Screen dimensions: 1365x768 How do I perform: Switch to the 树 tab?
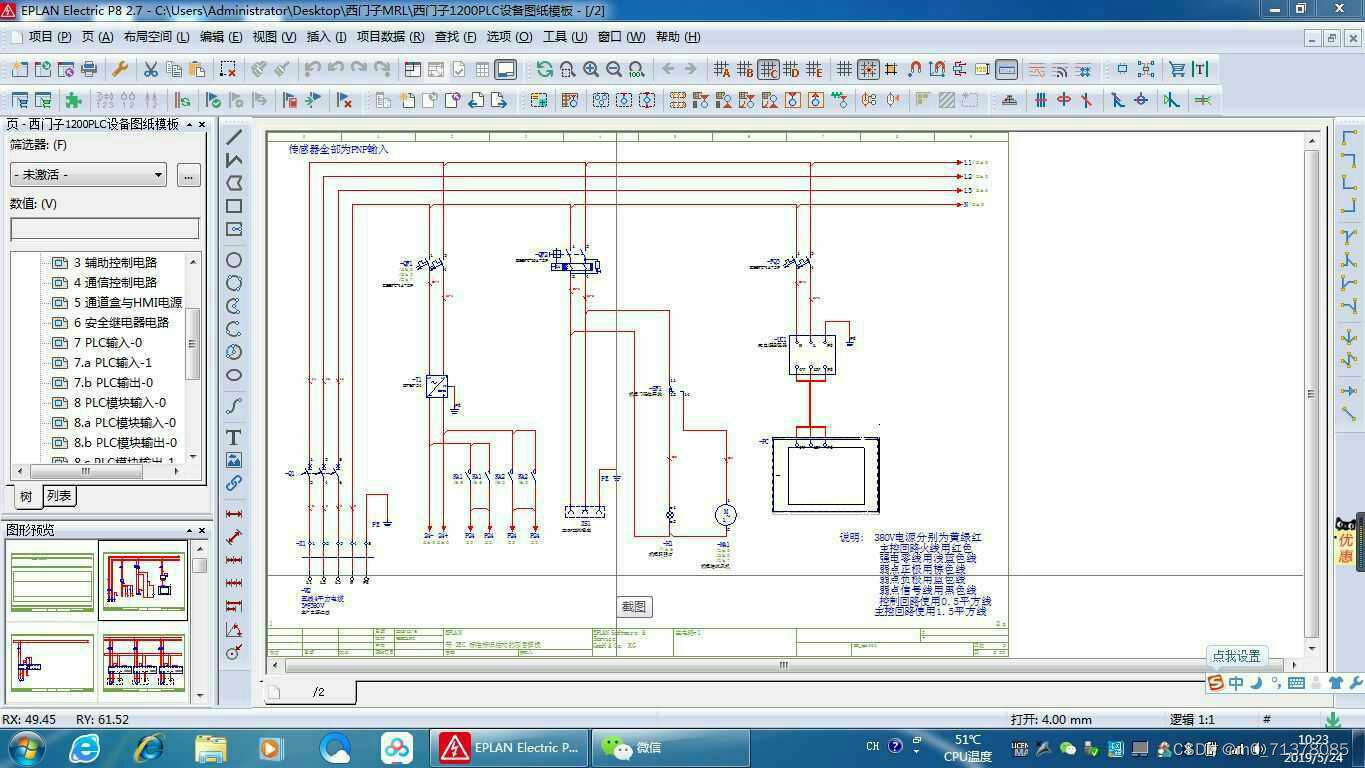pos(26,496)
